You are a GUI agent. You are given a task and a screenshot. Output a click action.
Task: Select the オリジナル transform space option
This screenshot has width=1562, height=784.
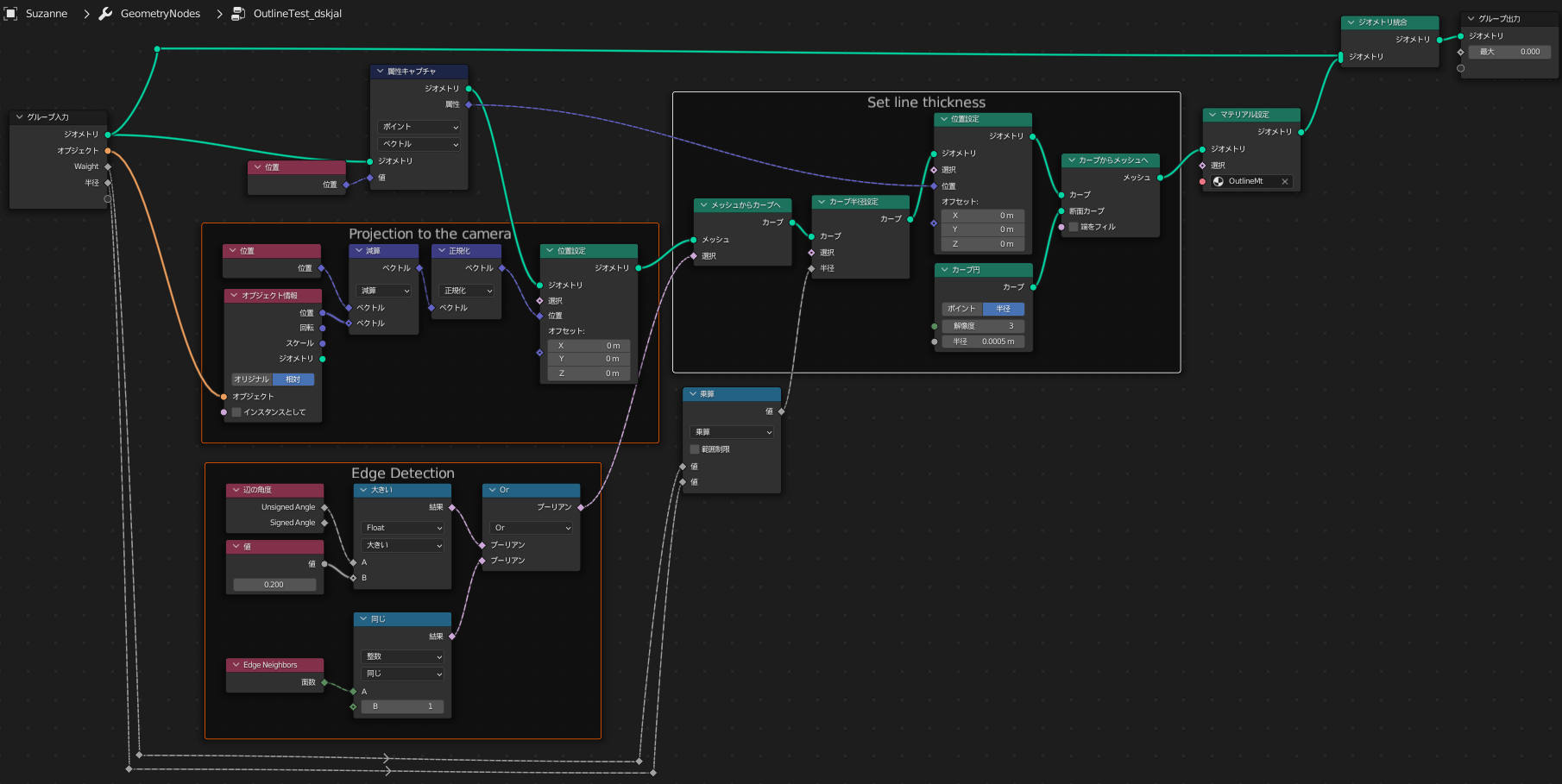tap(252, 379)
